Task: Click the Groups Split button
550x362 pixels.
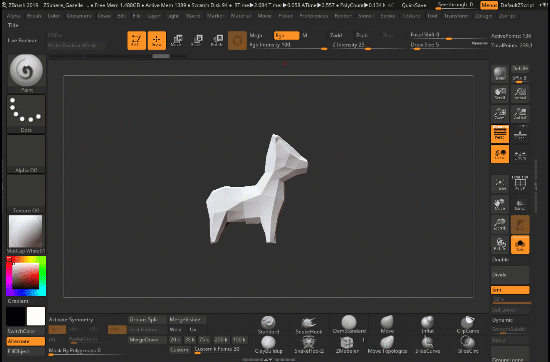Action: (147, 320)
